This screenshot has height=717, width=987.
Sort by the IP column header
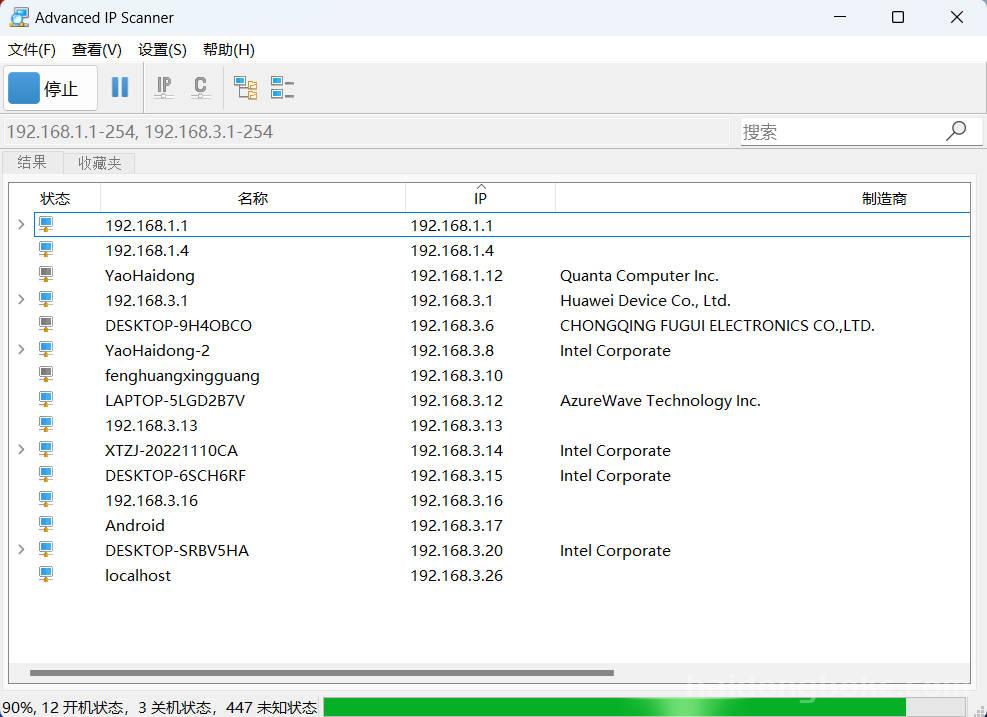click(x=480, y=199)
